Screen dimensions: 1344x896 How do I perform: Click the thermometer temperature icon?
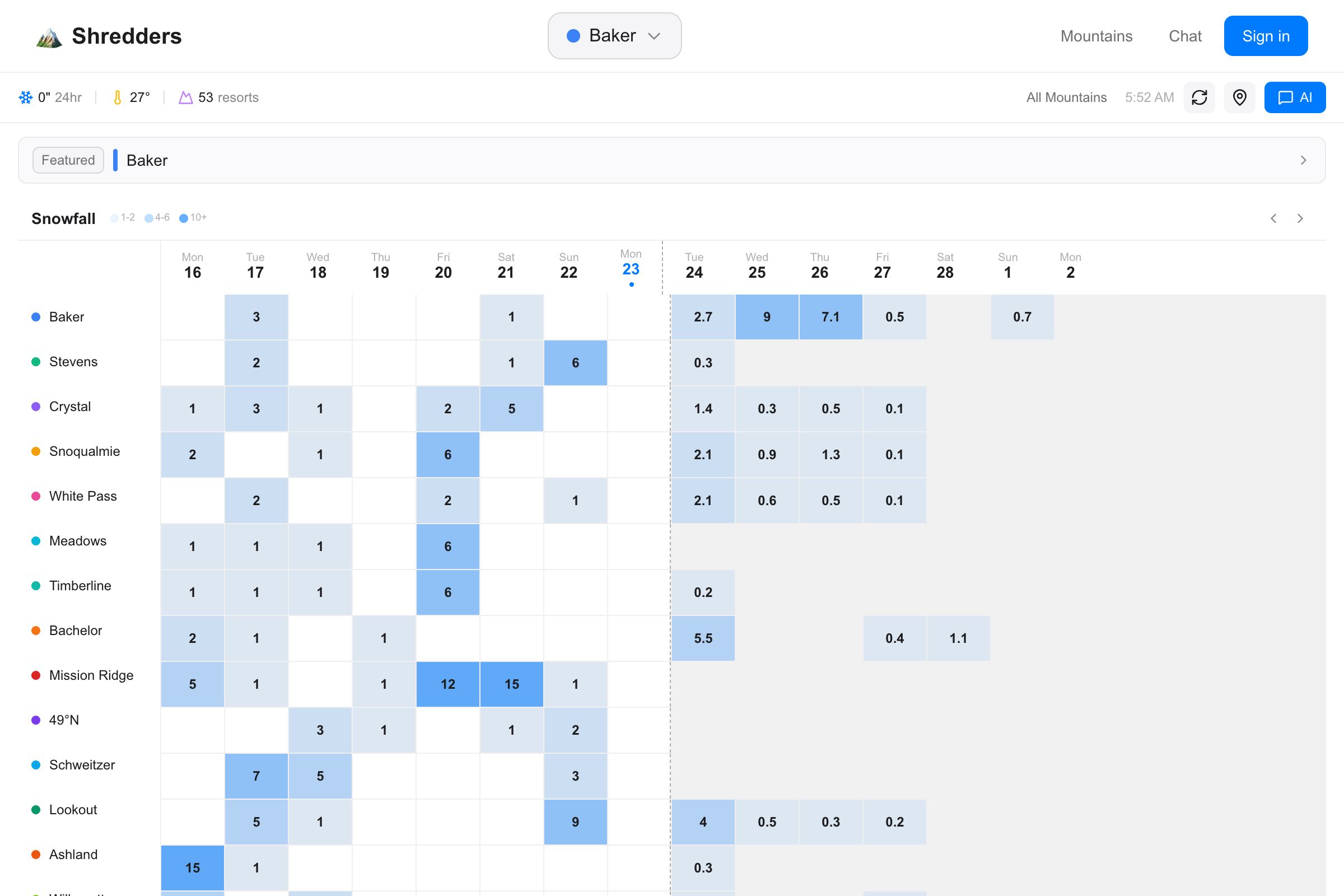tap(117, 97)
